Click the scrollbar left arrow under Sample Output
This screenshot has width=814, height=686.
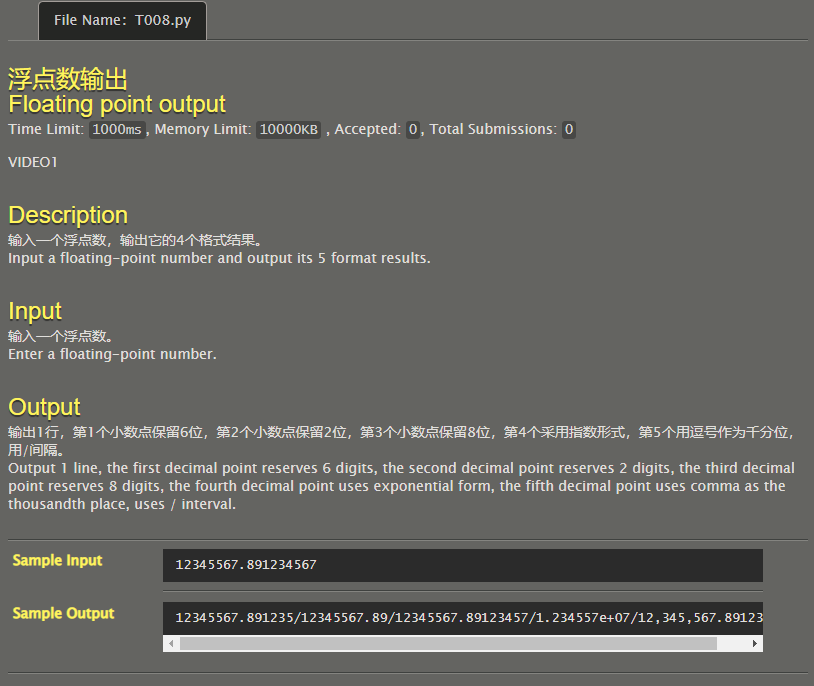170,643
